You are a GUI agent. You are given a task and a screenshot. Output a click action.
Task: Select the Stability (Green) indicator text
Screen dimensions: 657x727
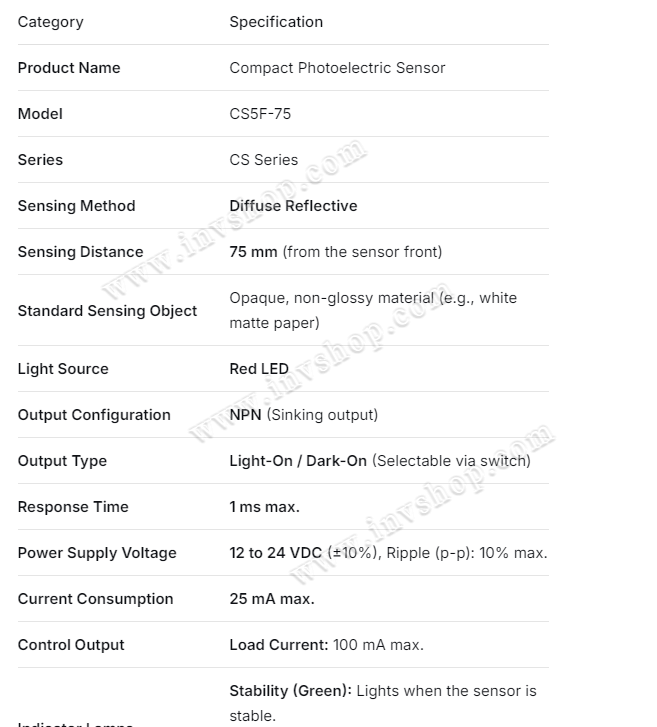pyautogui.click(x=290, y=691)
